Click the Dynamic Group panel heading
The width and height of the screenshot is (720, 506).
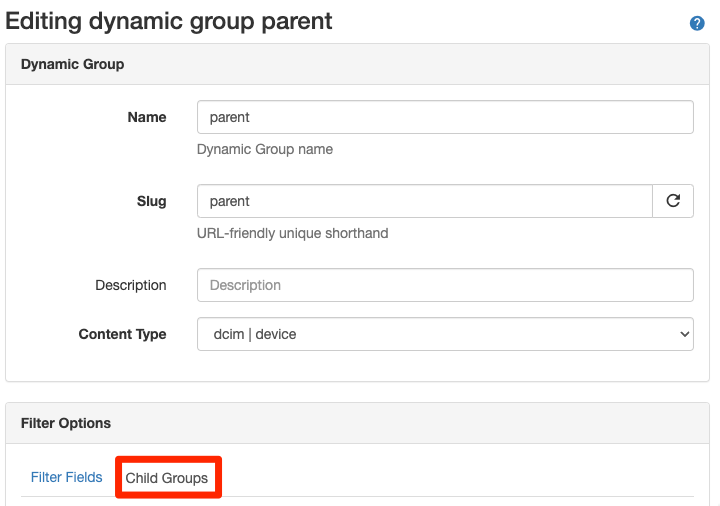coord(73,64)
